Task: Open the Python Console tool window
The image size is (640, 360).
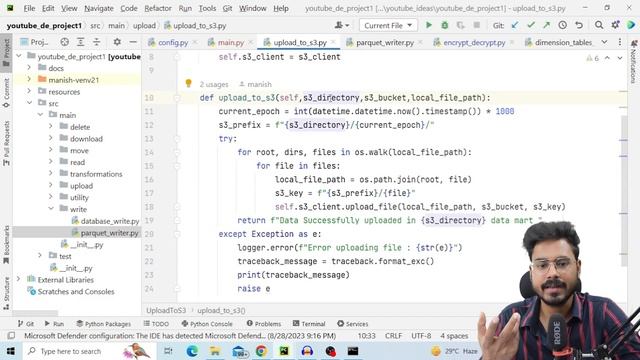Action: pyautogui.click(x=207, y=324)
